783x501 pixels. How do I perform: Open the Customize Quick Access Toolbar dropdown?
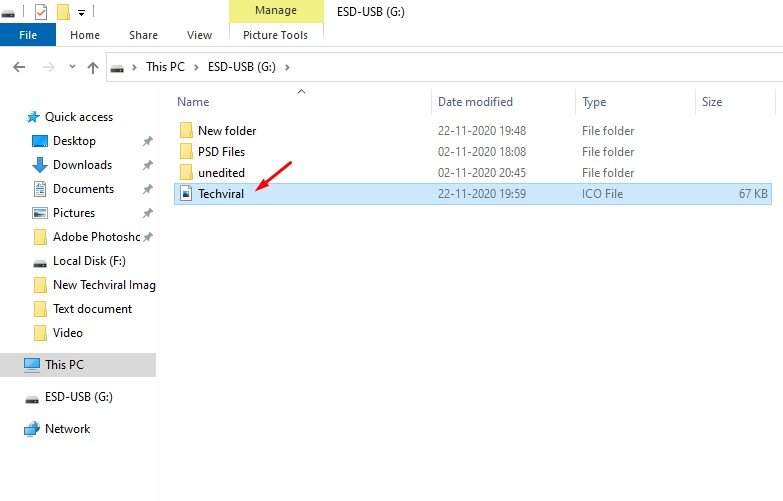pos(81,13)
